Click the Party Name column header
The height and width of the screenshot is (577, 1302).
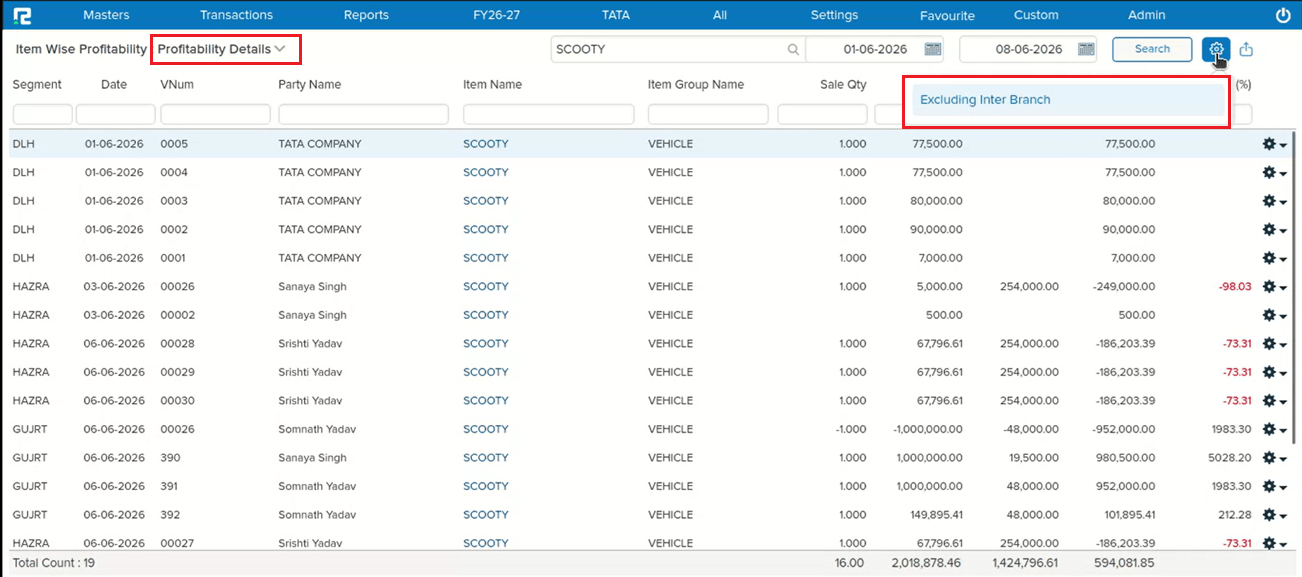(309, 85)
